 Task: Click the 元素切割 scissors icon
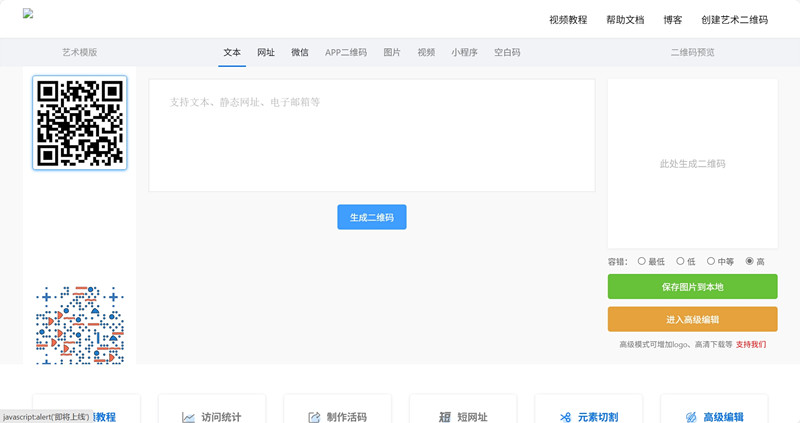[x=565, y=417]
